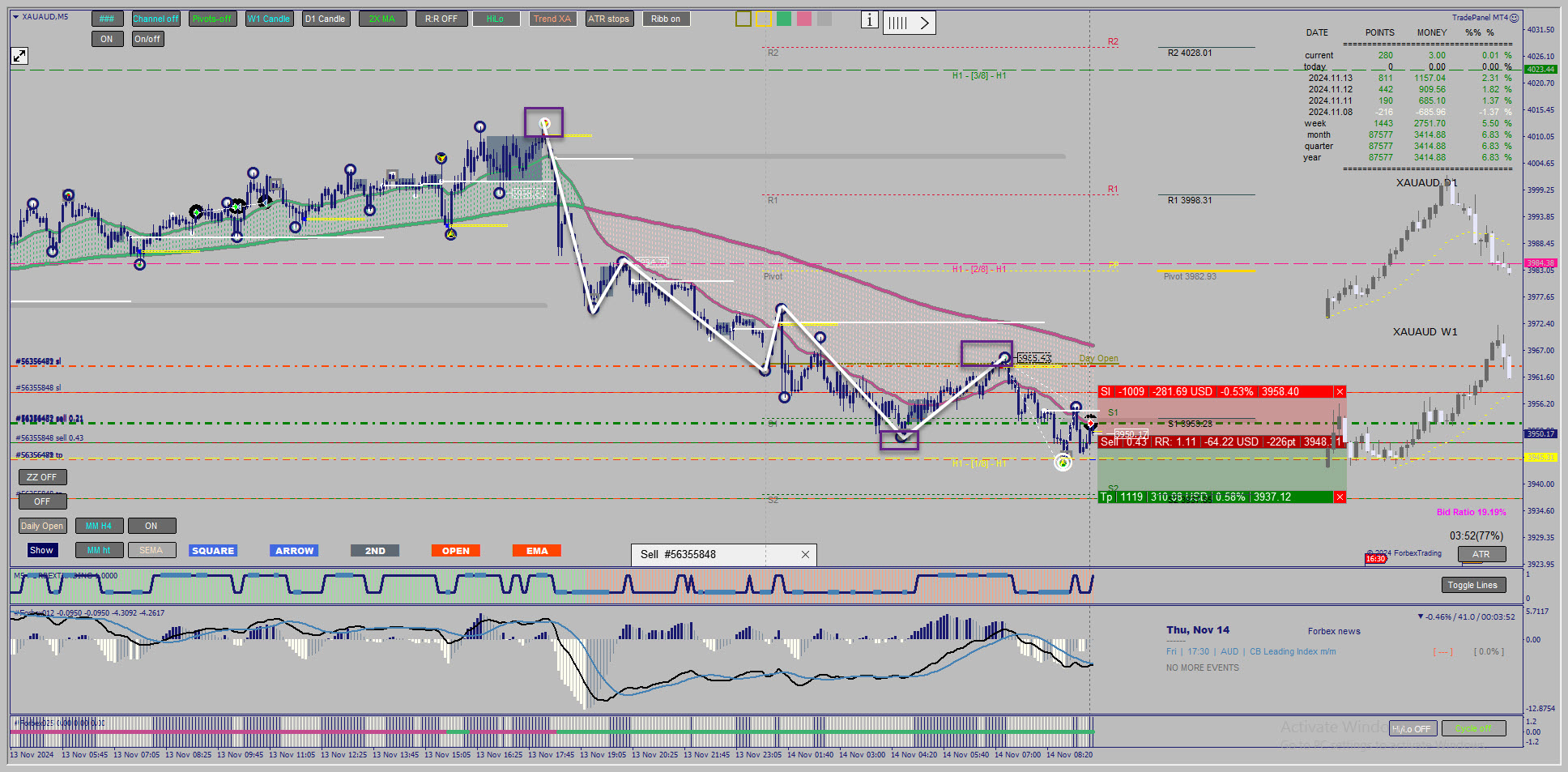Click the 2024.11.13 row in stats table
This screenshot has height=772, width=1568.
point(1408,79)
